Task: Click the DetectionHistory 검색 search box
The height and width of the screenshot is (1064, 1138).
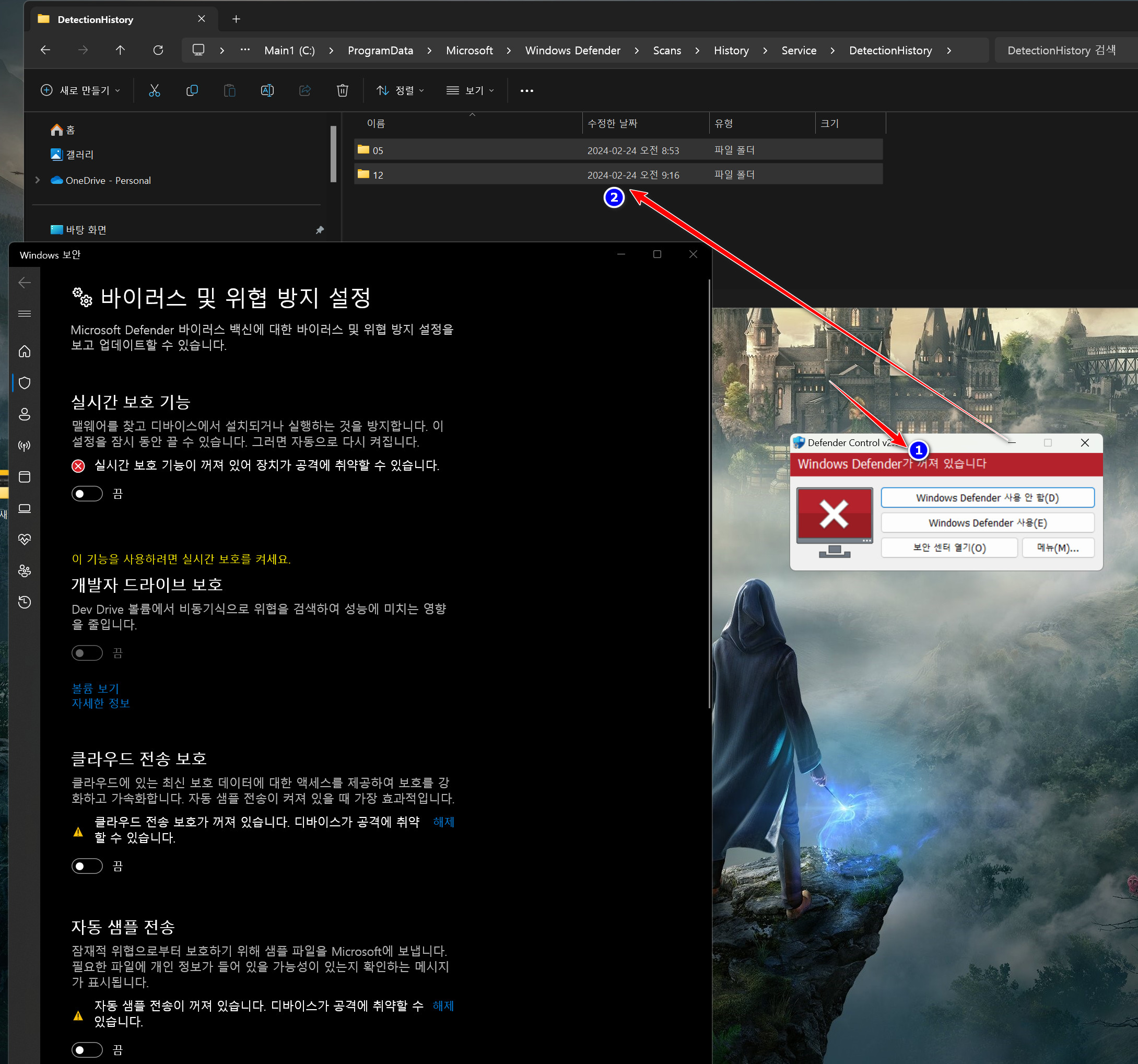Action: pos(1065,50)
